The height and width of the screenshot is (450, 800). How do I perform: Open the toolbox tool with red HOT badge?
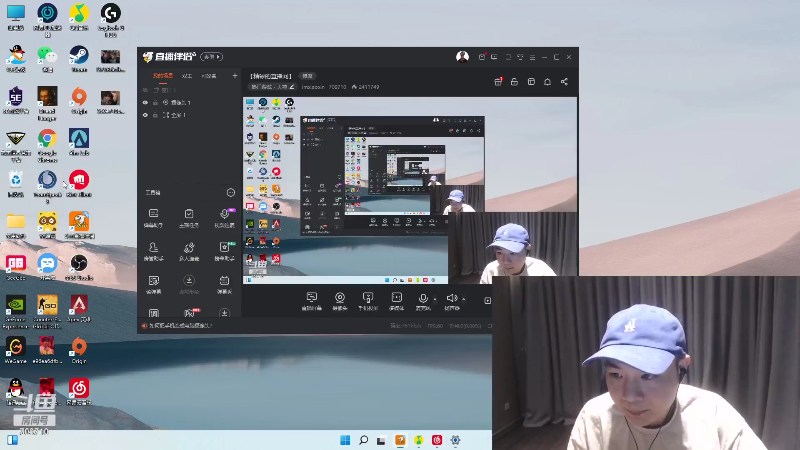point(190,313)
